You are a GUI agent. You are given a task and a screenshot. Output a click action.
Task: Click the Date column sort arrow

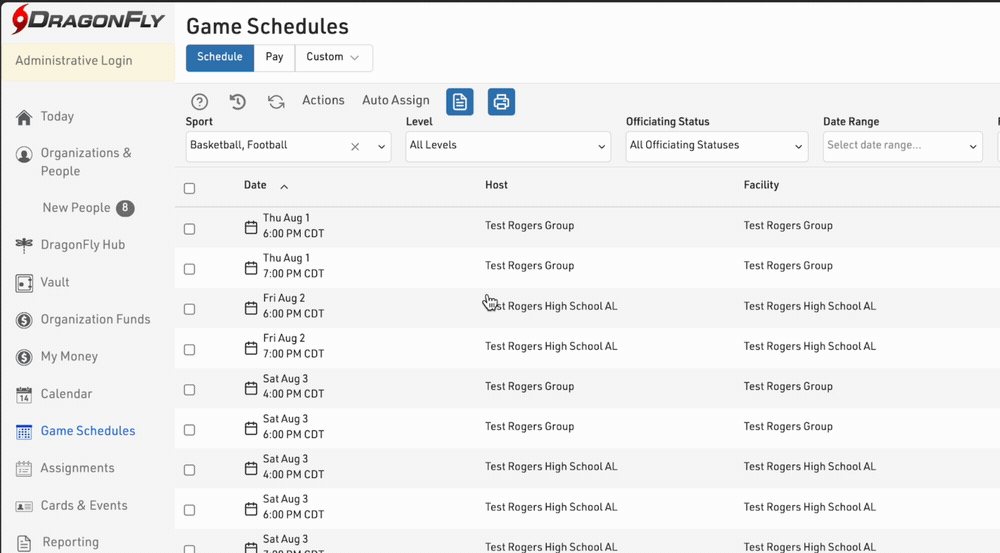284,187
